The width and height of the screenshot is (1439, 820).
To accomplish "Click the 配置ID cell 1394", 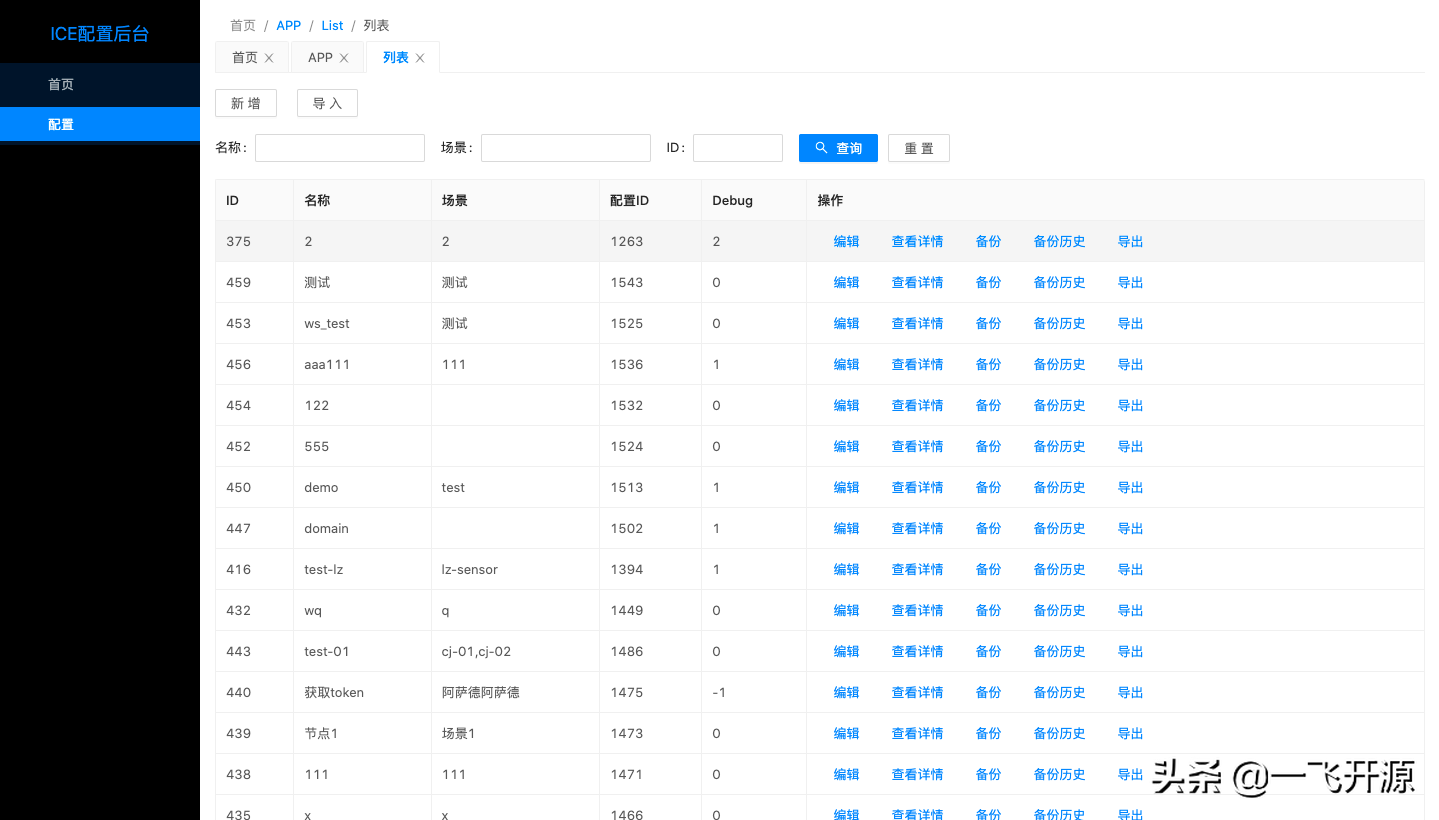I will click(627, 569).
